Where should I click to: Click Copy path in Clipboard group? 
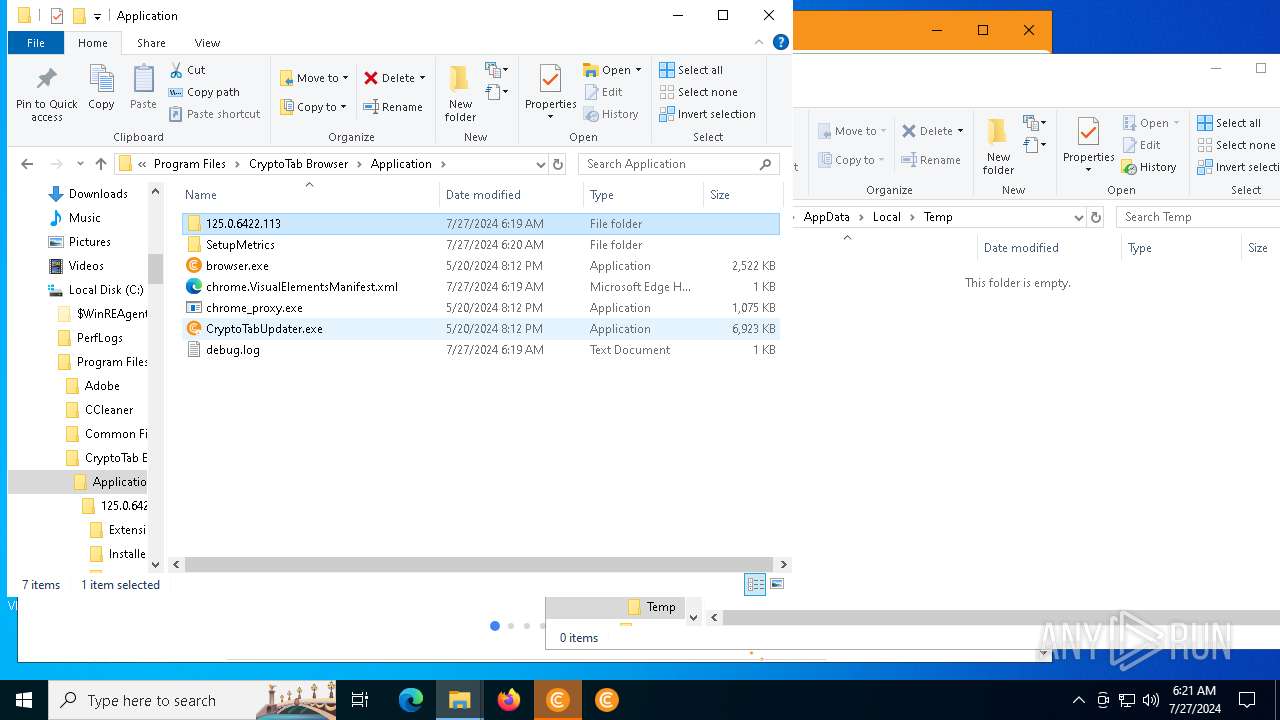coord(204,92)
